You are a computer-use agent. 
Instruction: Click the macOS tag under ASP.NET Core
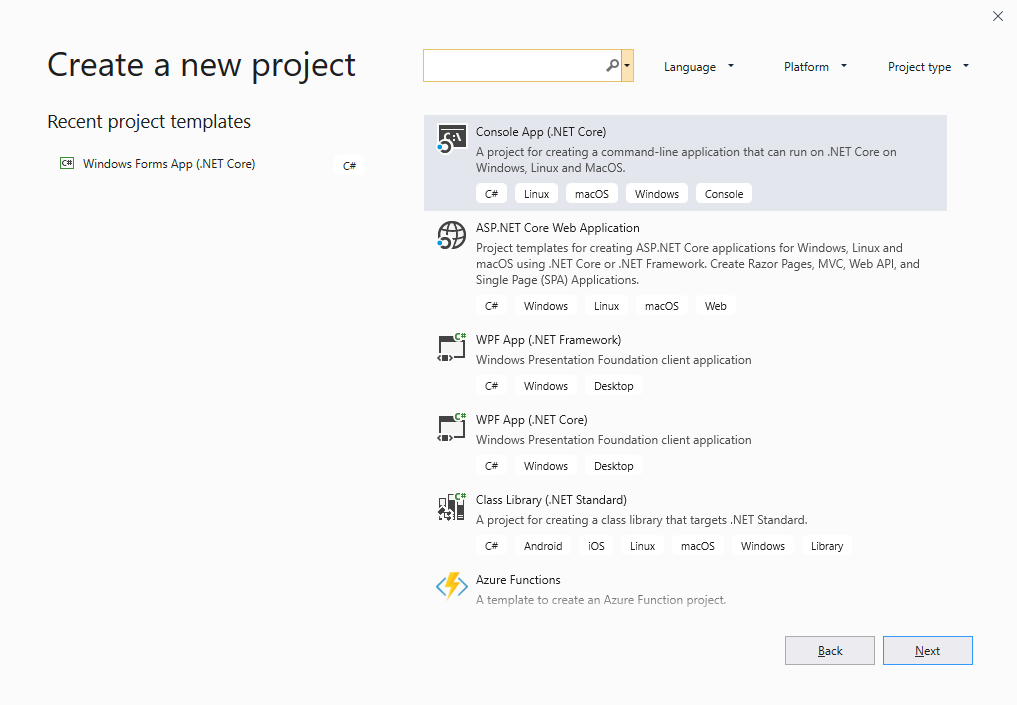click(662, 306)
